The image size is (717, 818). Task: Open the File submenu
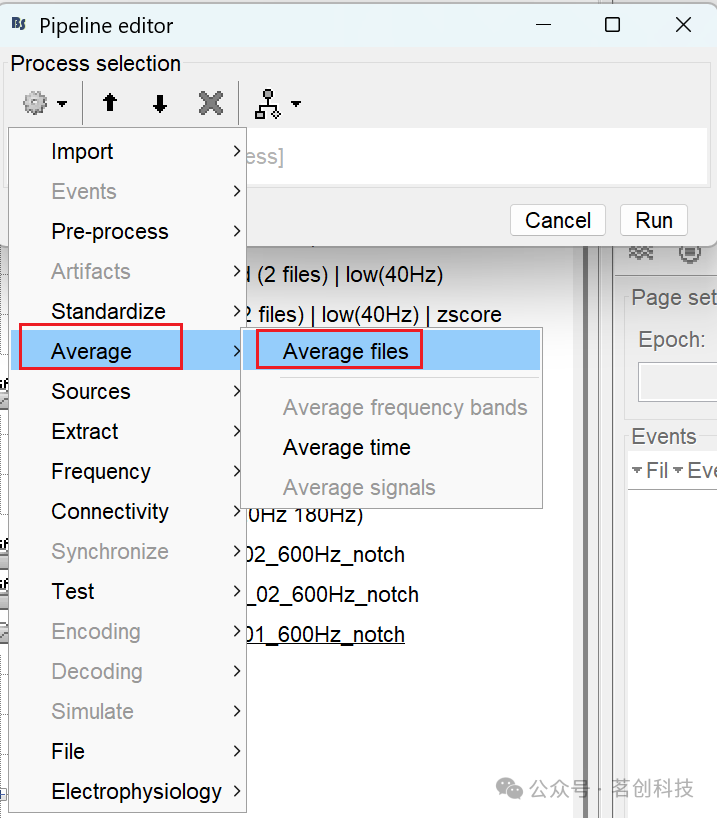[x=128, y=751]
